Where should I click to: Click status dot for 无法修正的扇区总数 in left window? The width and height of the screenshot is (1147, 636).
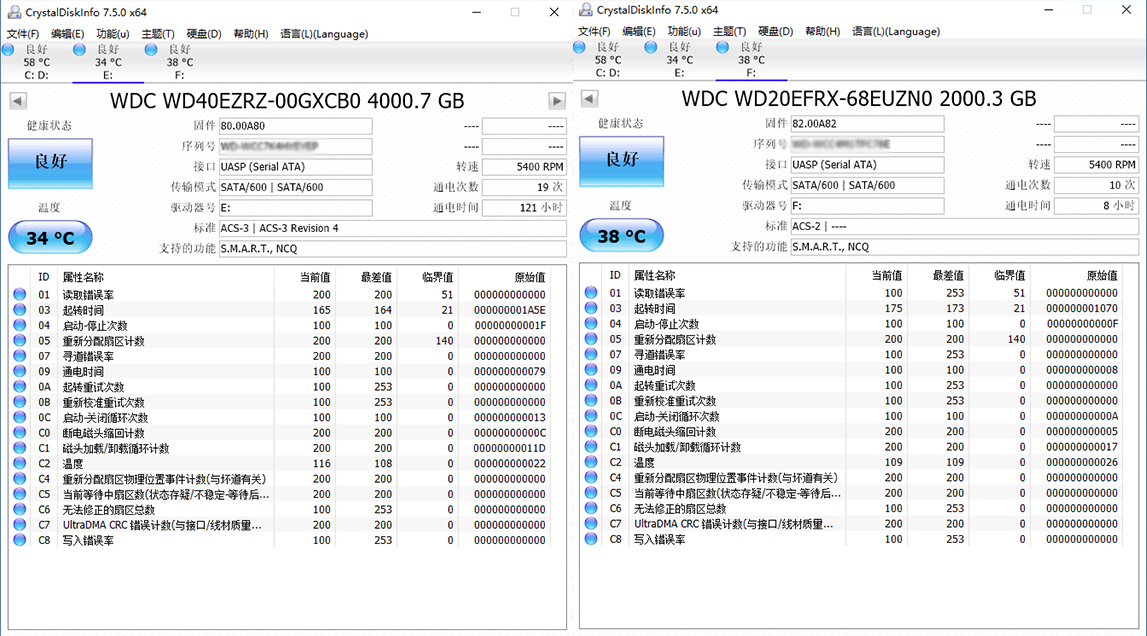click(20, 509)
